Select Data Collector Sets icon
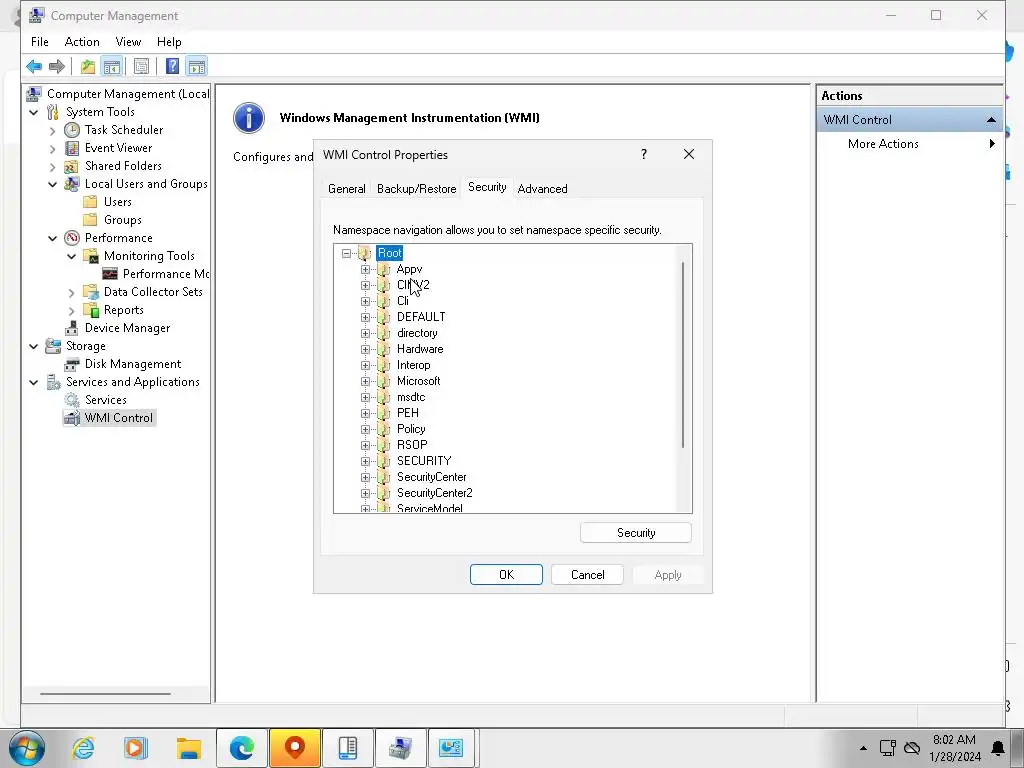 tap(91, 292)
